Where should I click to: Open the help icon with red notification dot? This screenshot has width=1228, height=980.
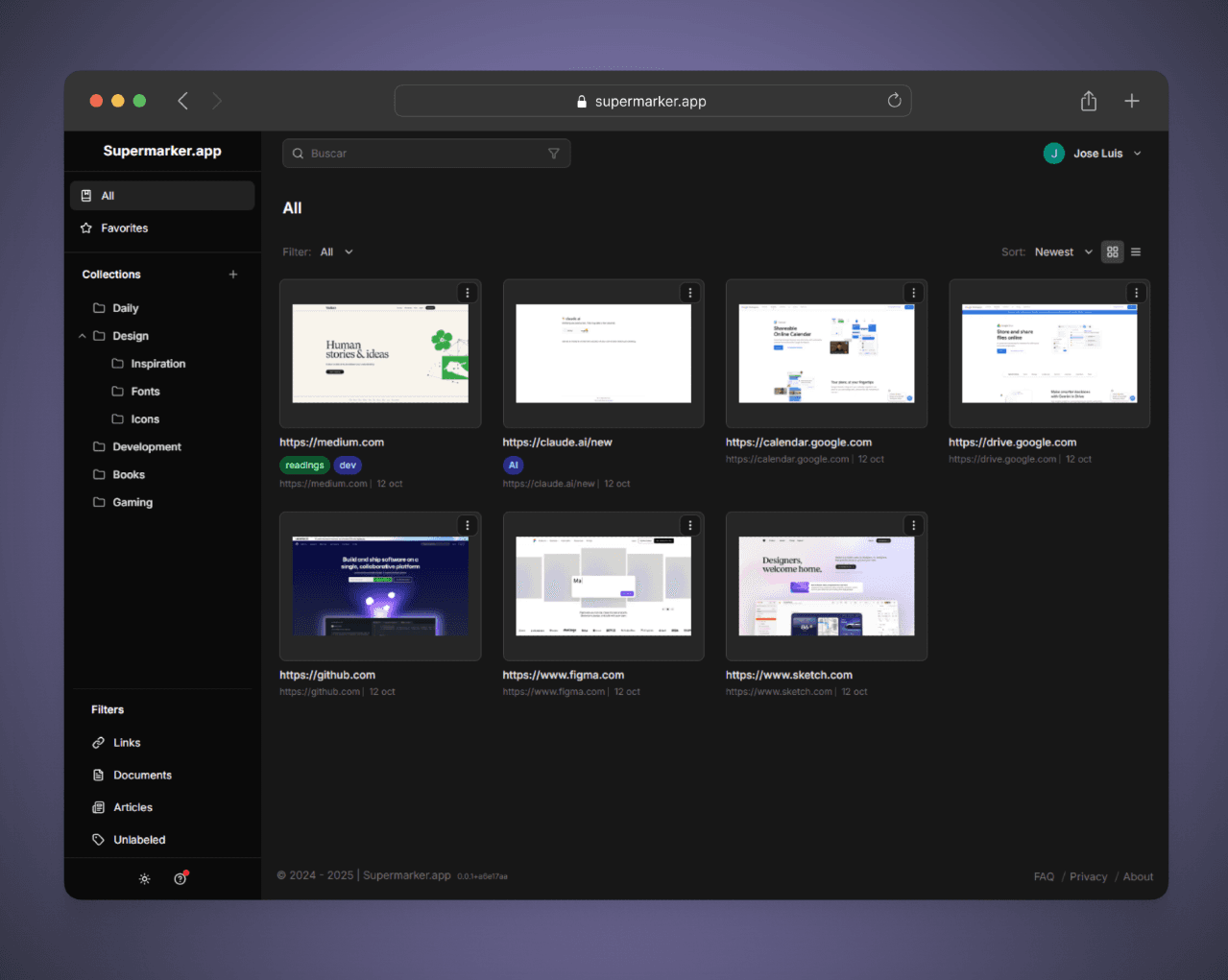(x=181, y=878)
